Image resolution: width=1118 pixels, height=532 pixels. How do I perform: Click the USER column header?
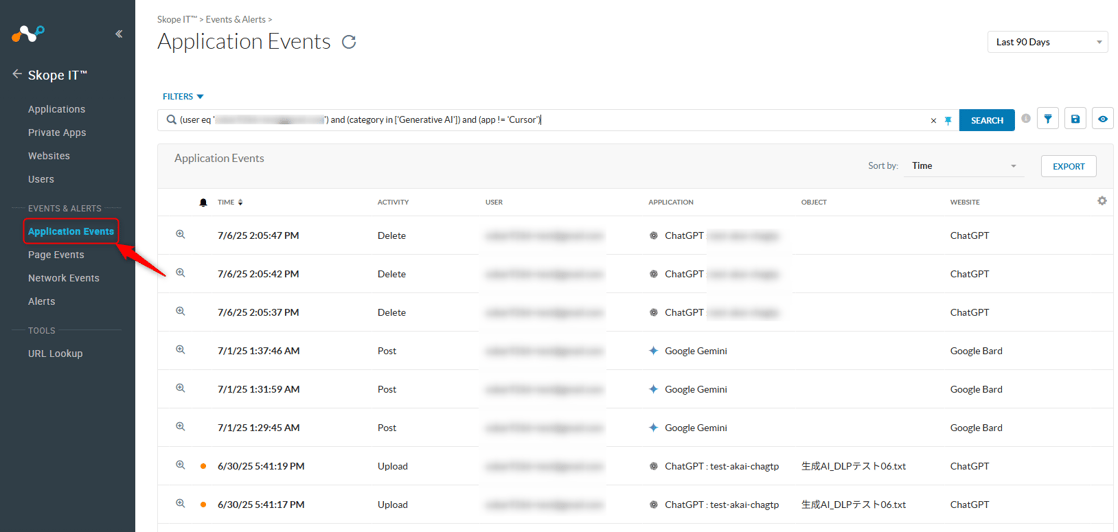(x=494, y=203)
